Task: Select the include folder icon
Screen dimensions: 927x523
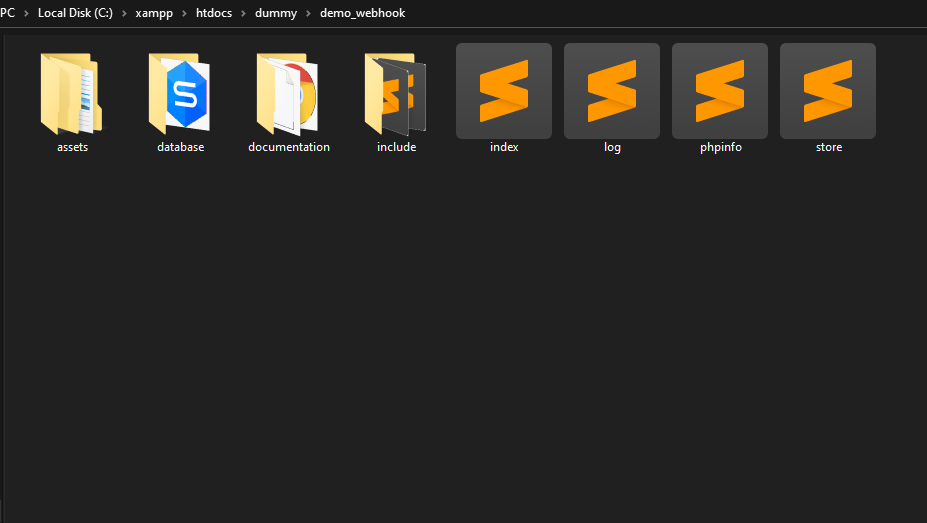Action: click(x=396, y=94)
